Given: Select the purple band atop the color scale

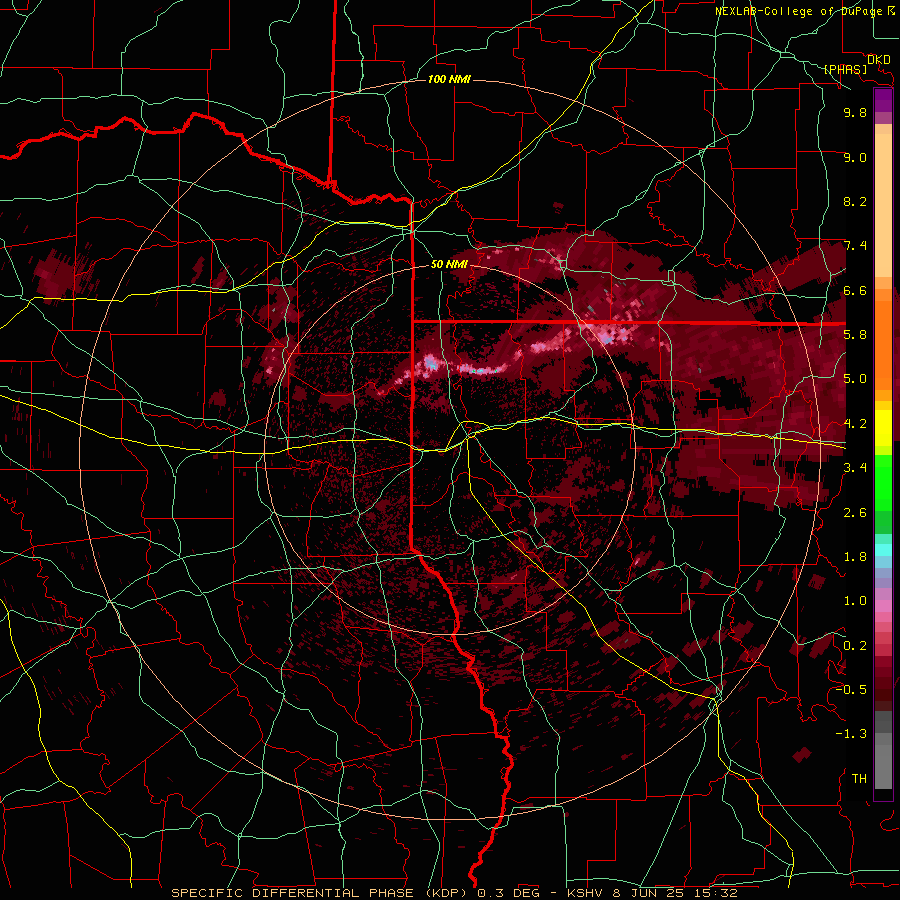Looking at the screenshot, I should pos(883,100).
